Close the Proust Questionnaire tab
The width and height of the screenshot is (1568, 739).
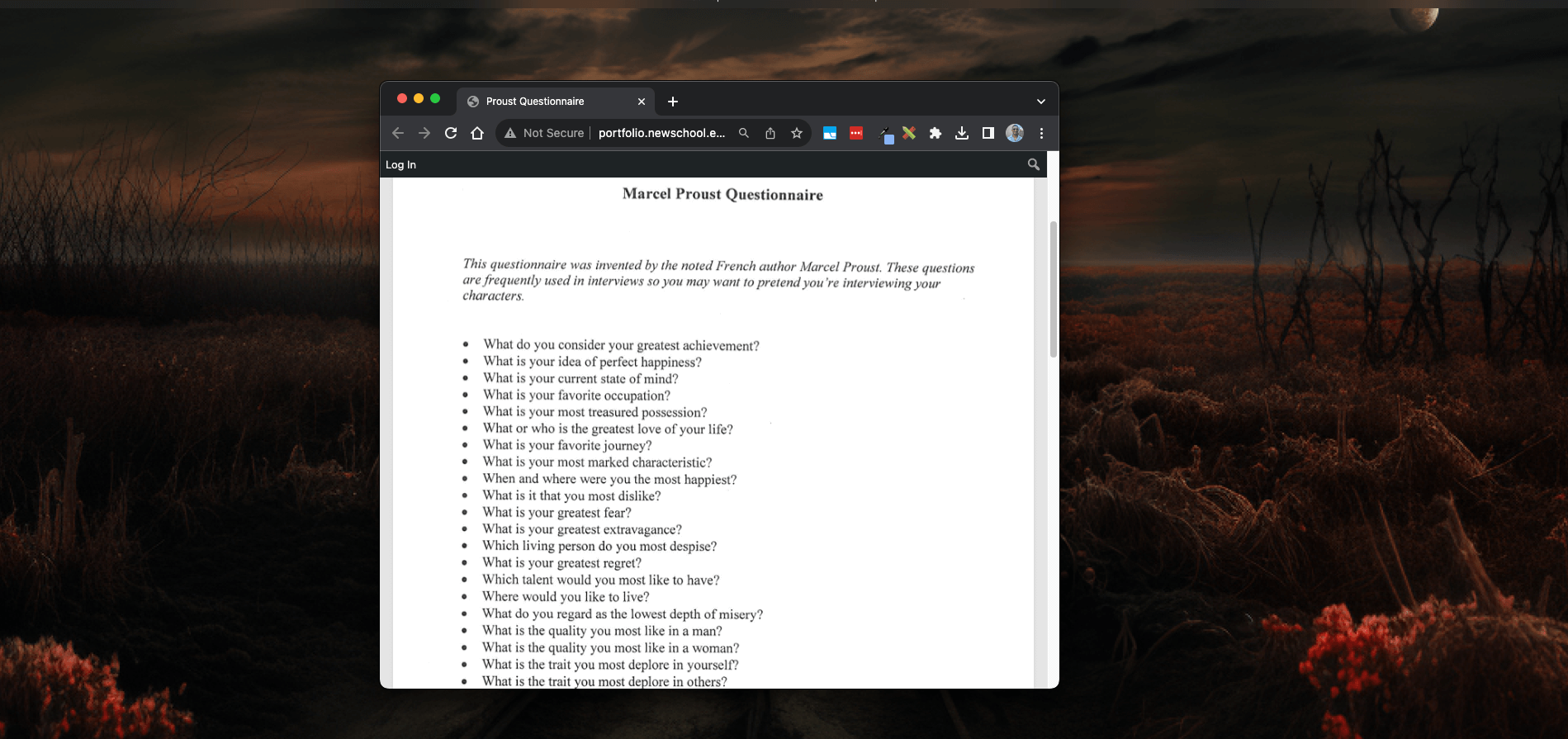tap(642, 102)
